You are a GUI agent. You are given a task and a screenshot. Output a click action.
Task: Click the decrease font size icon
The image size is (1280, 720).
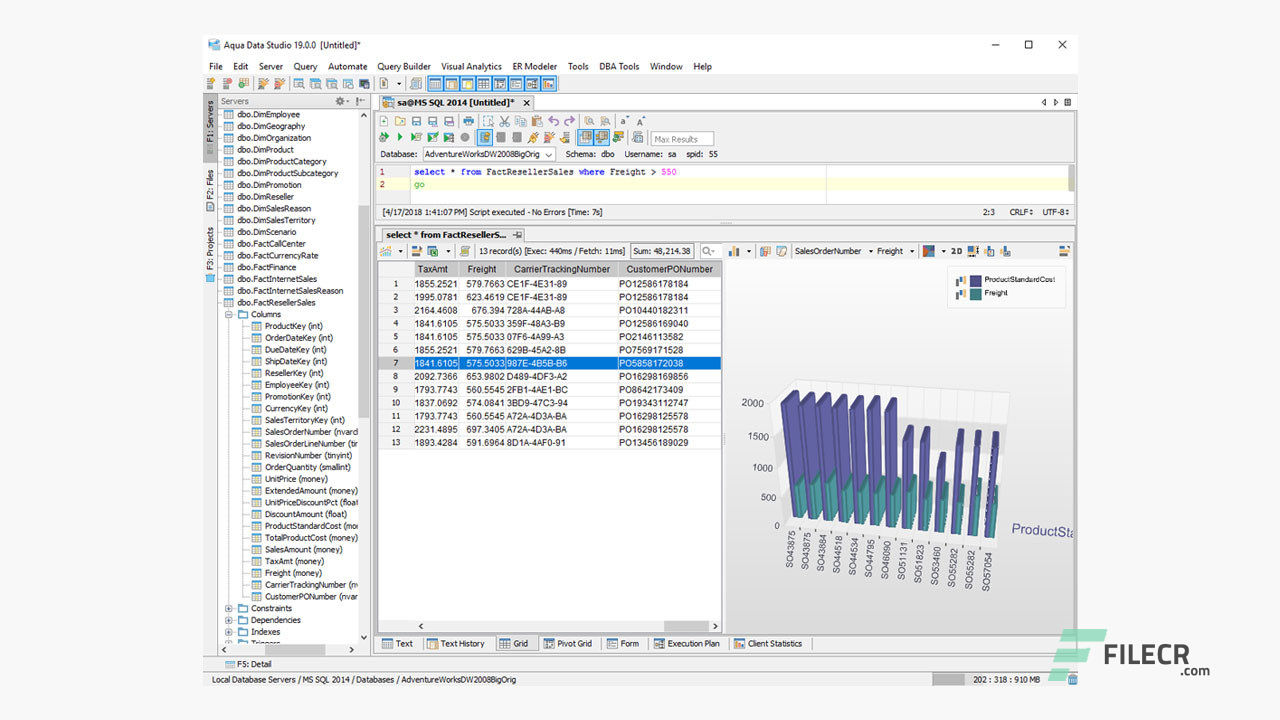(x=624, y=121)
